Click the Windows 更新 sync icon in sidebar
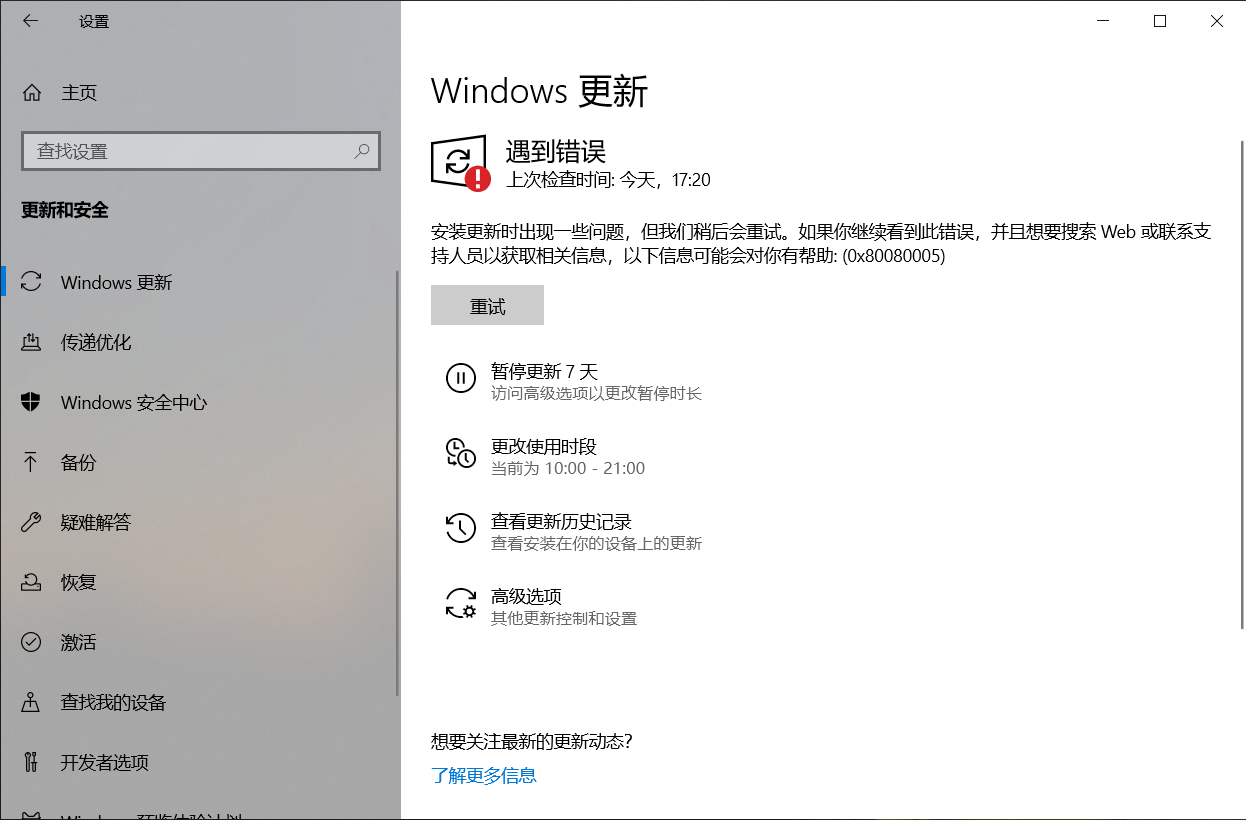 (31, 282)
